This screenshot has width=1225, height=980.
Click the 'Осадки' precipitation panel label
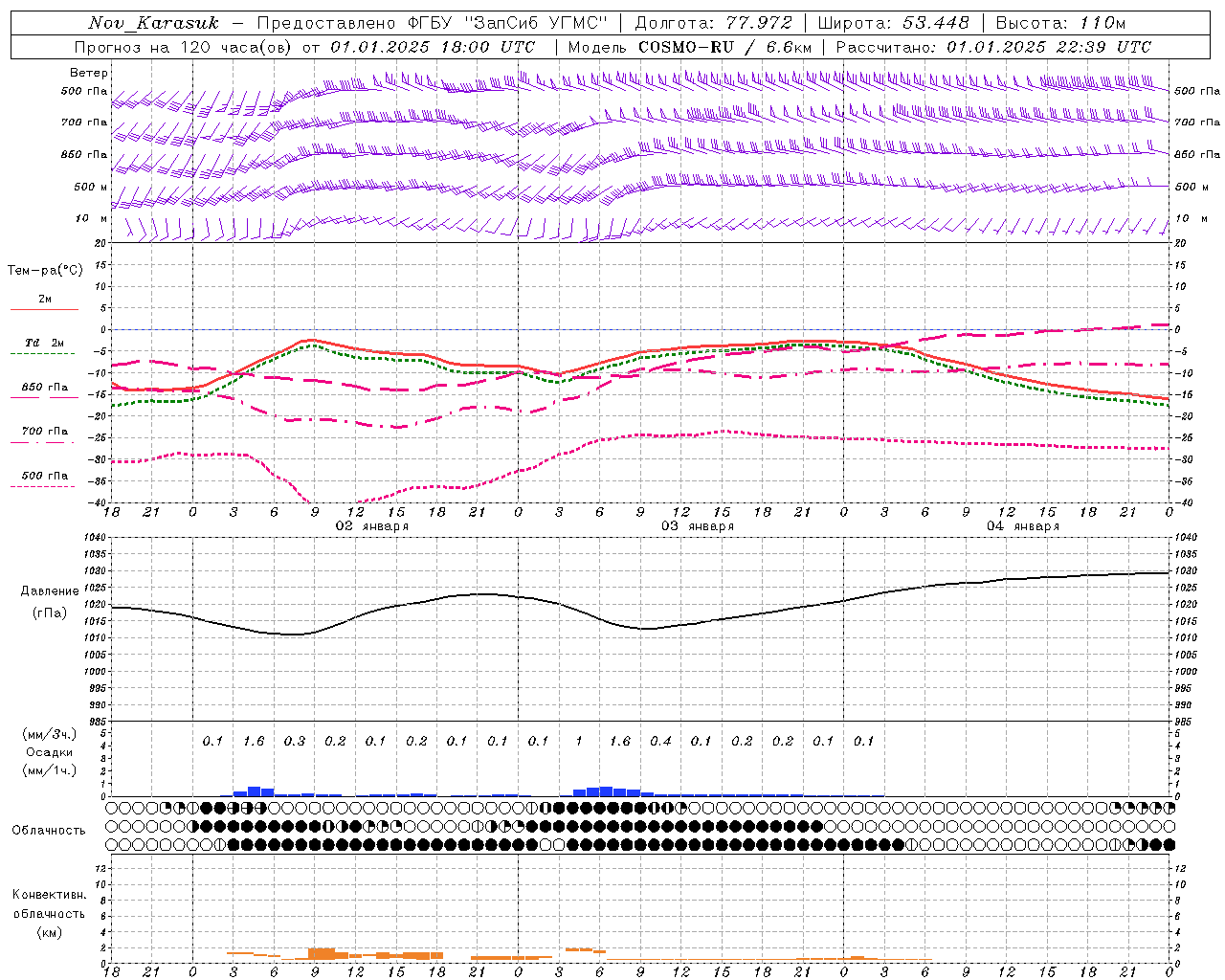coord(50,752)
